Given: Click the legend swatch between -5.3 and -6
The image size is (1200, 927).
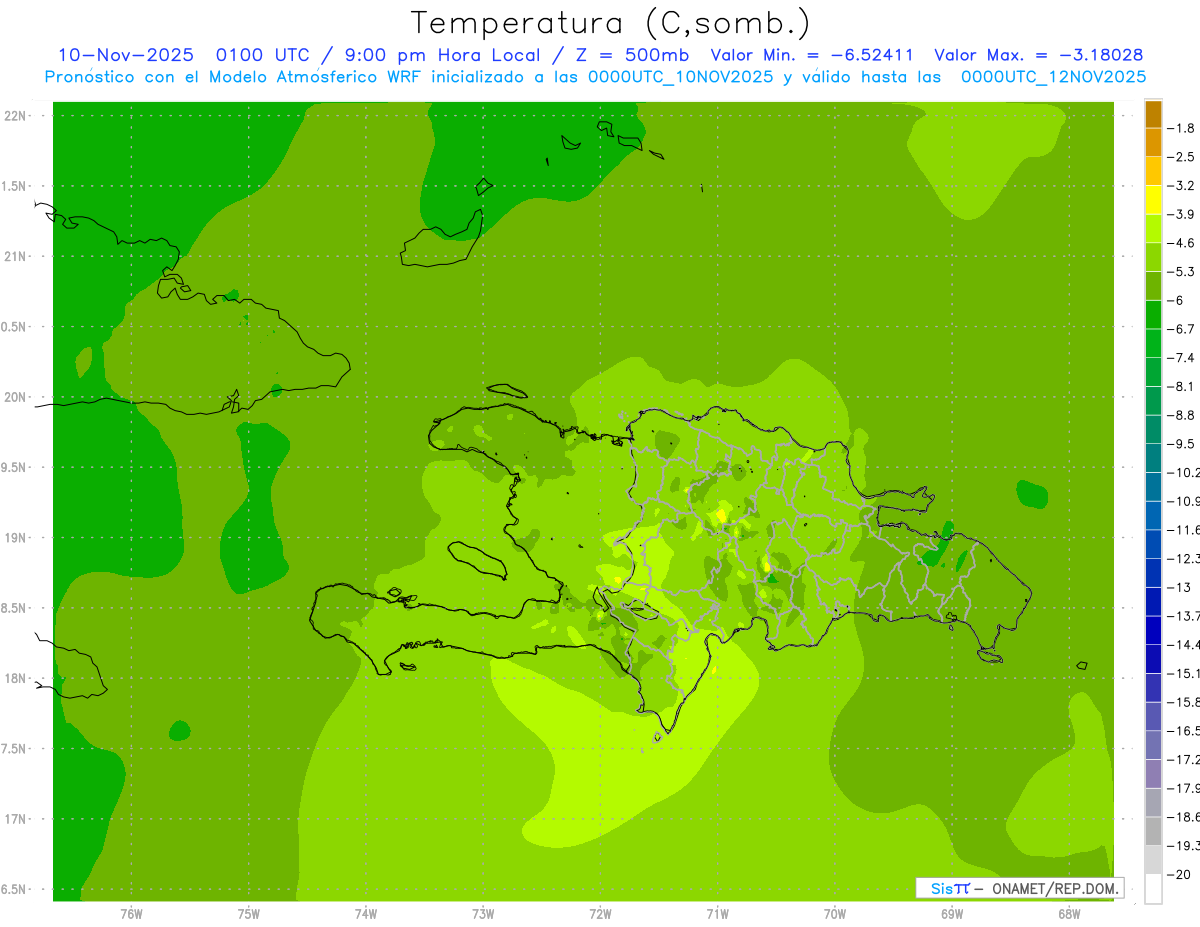Looking at the screenshot, I should click(1153, 286).
